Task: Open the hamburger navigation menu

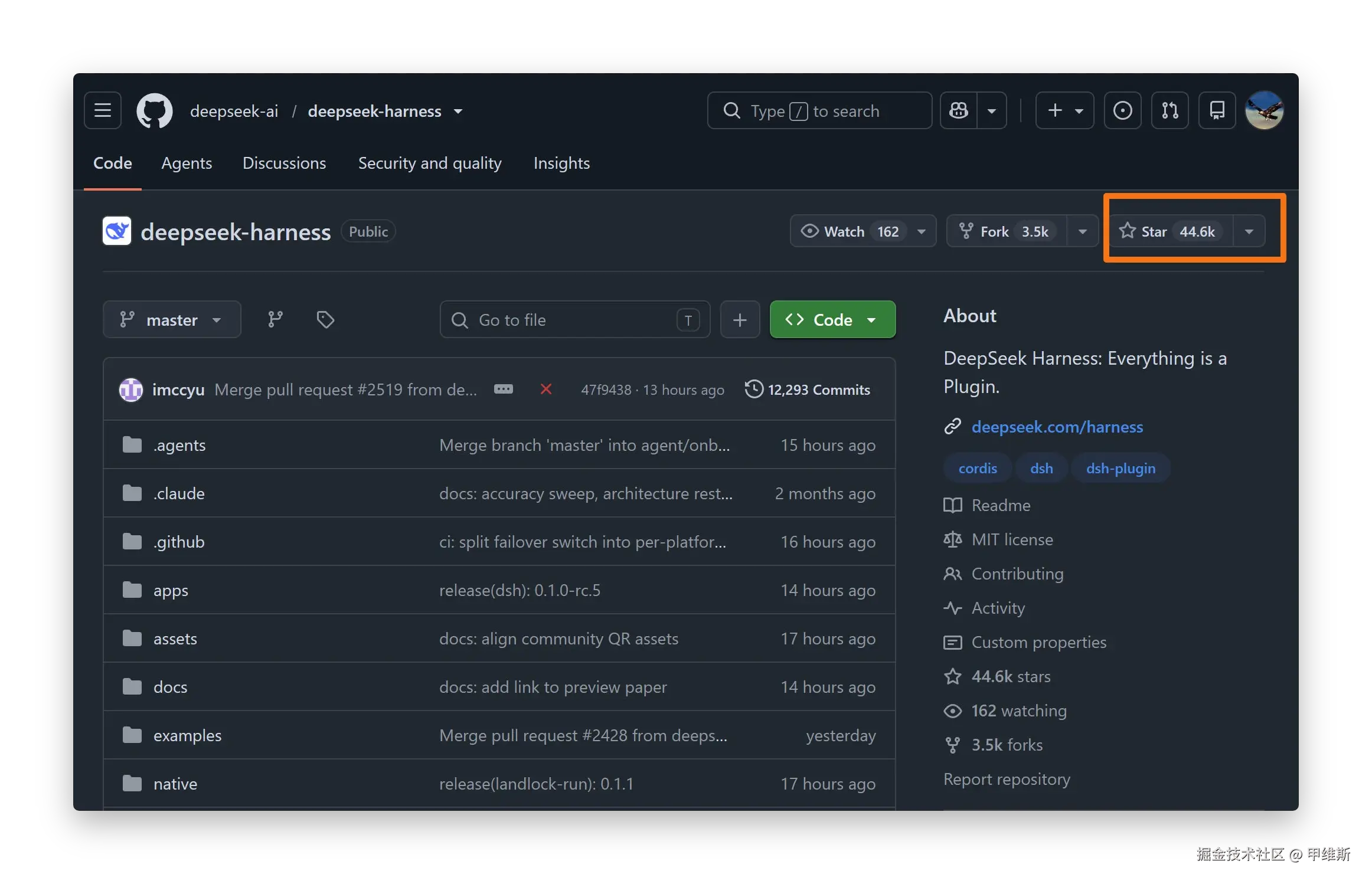Action: coord(103,110)
